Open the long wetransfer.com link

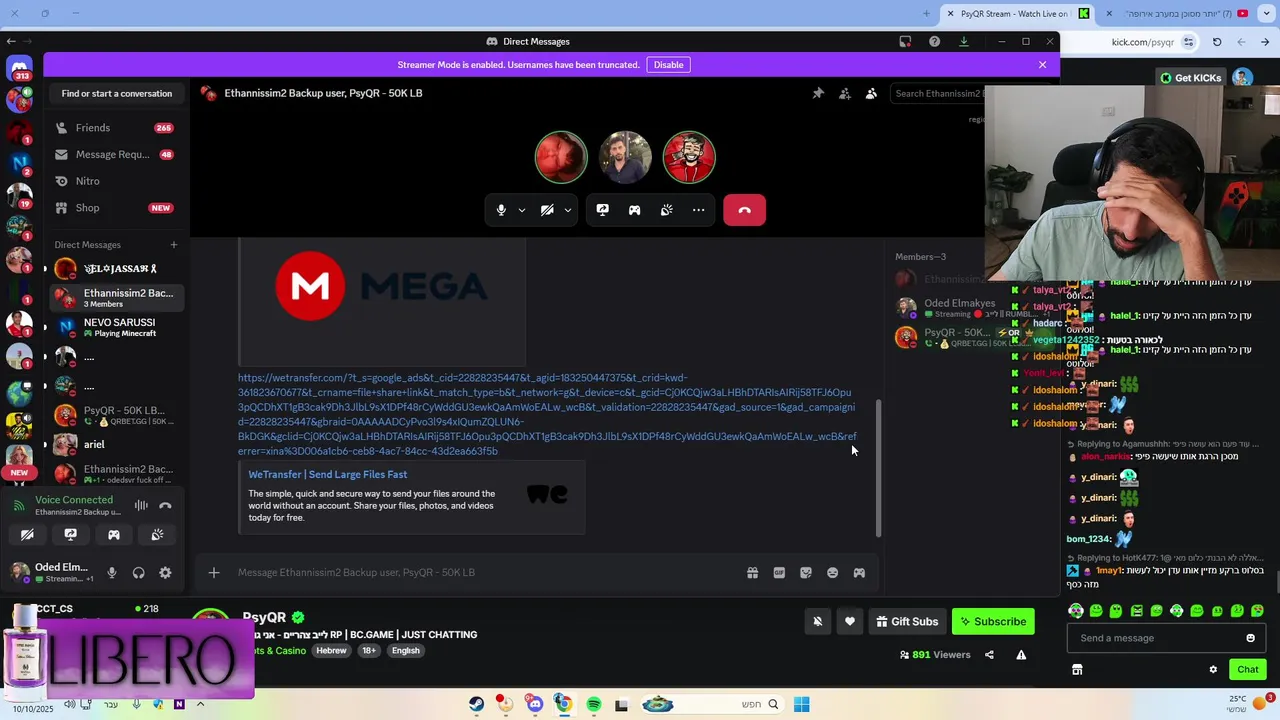(x=547, y=414)
